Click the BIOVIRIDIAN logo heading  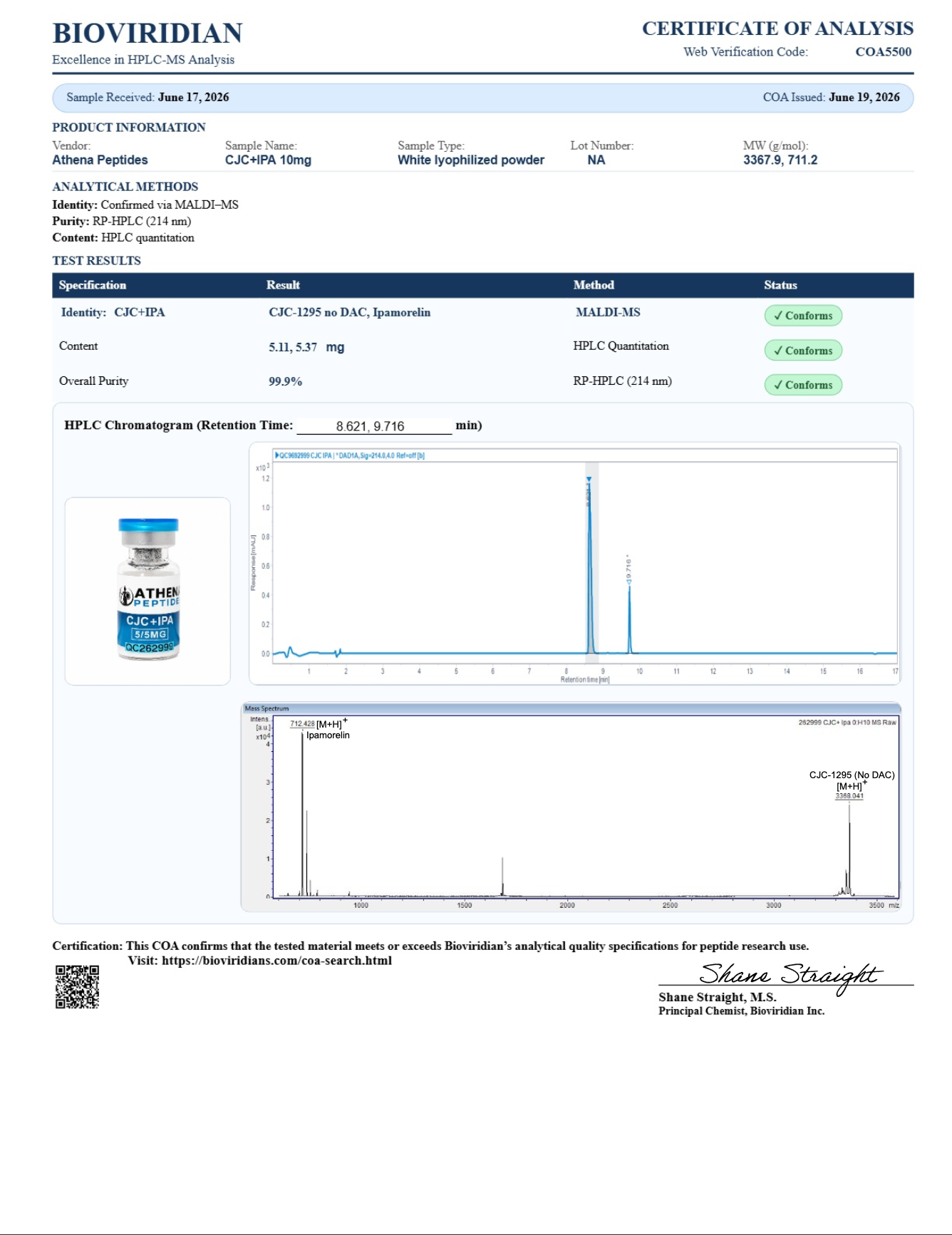point(148,33)
